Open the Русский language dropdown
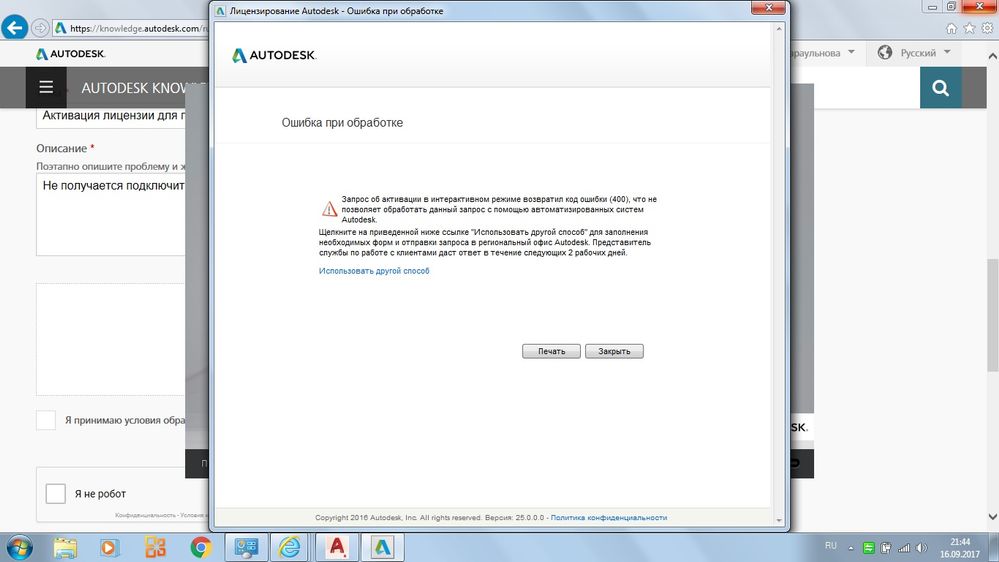The width and height of the screenshot is (999, 562). coord(925,52)
